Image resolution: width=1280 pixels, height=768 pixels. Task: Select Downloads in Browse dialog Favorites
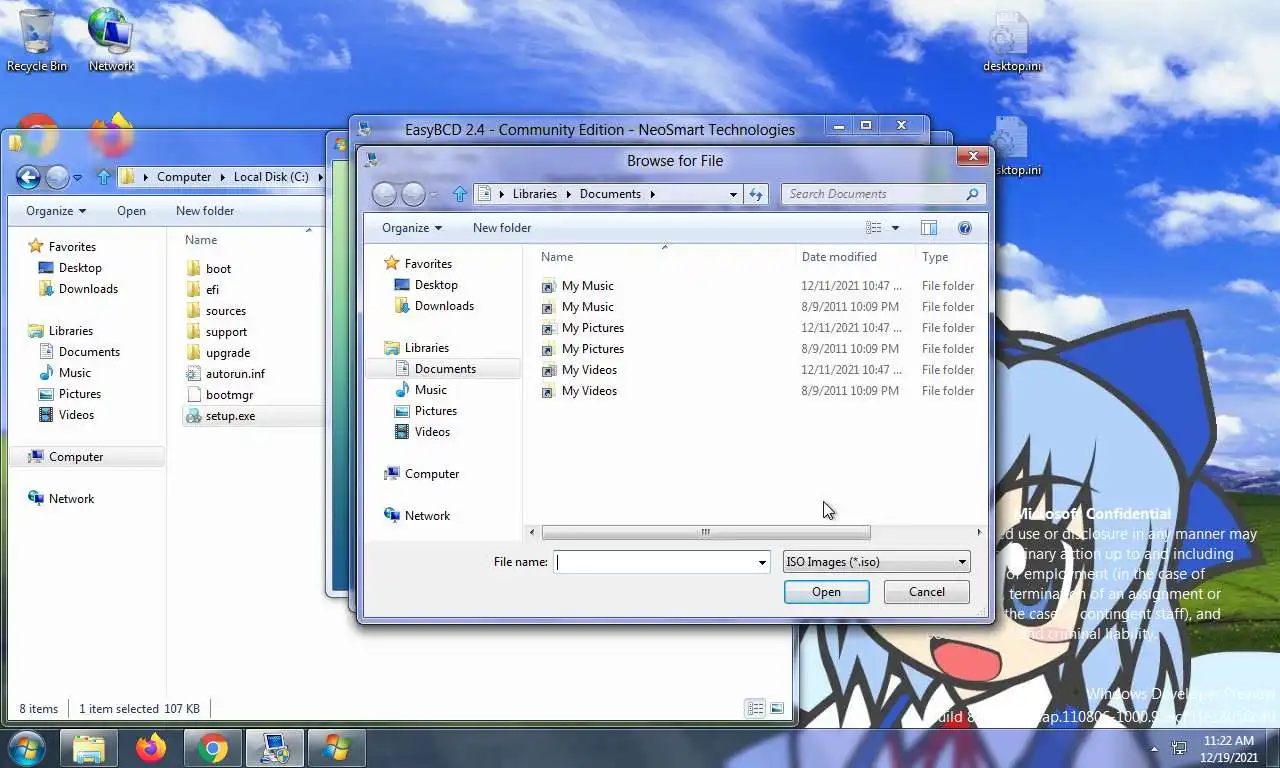[444, 306]
